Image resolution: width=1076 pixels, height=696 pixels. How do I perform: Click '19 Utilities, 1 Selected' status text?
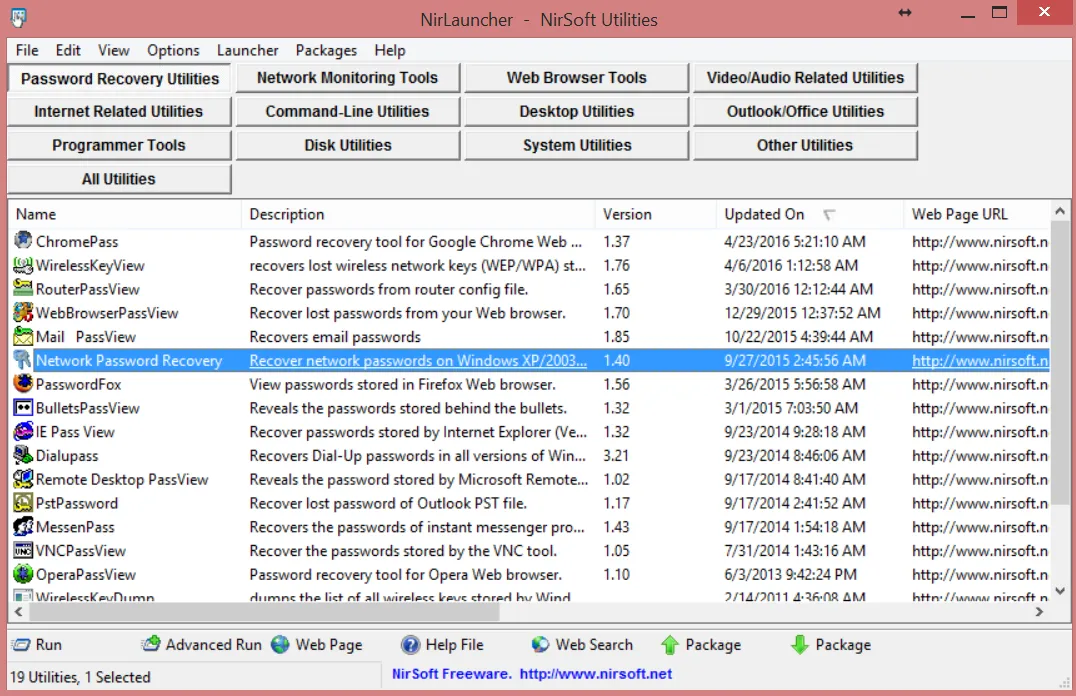80,677
